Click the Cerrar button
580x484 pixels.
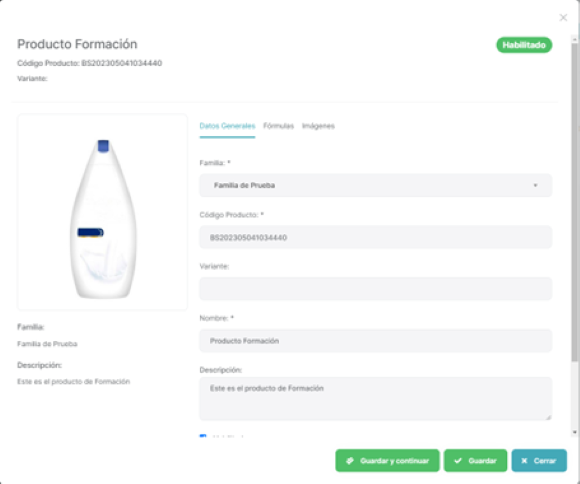tap(539, 460)
